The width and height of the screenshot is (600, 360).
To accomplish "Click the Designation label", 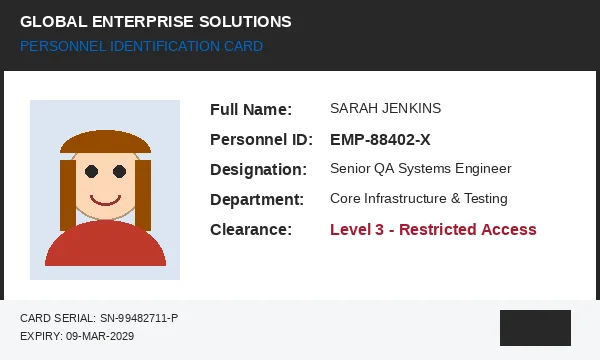I will point(258,169).
